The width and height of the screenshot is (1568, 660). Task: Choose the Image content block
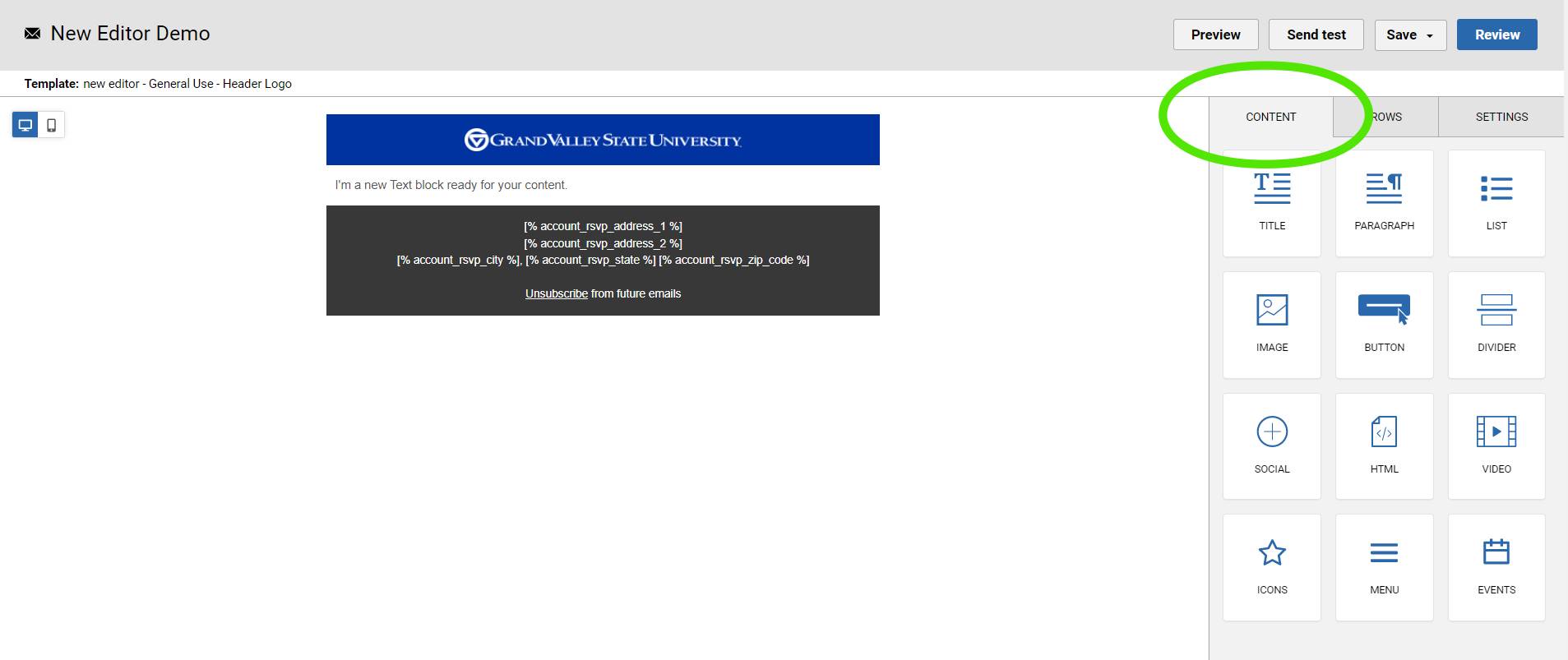coord(1271,324)
